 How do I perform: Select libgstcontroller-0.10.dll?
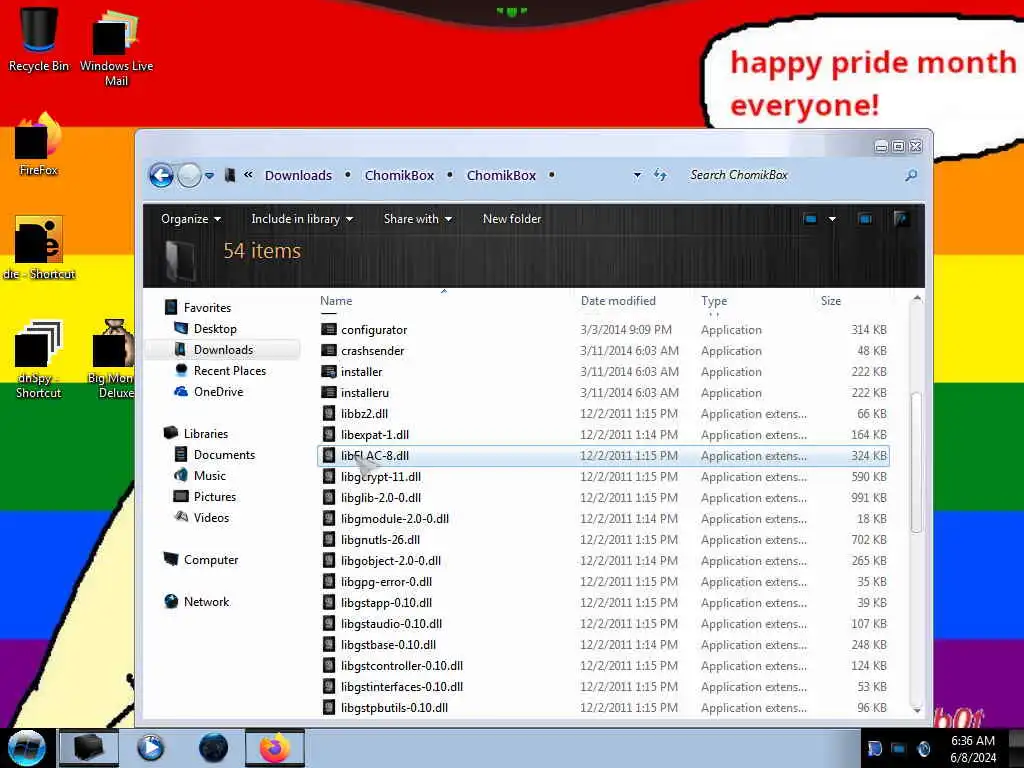[x=603, y=665]
